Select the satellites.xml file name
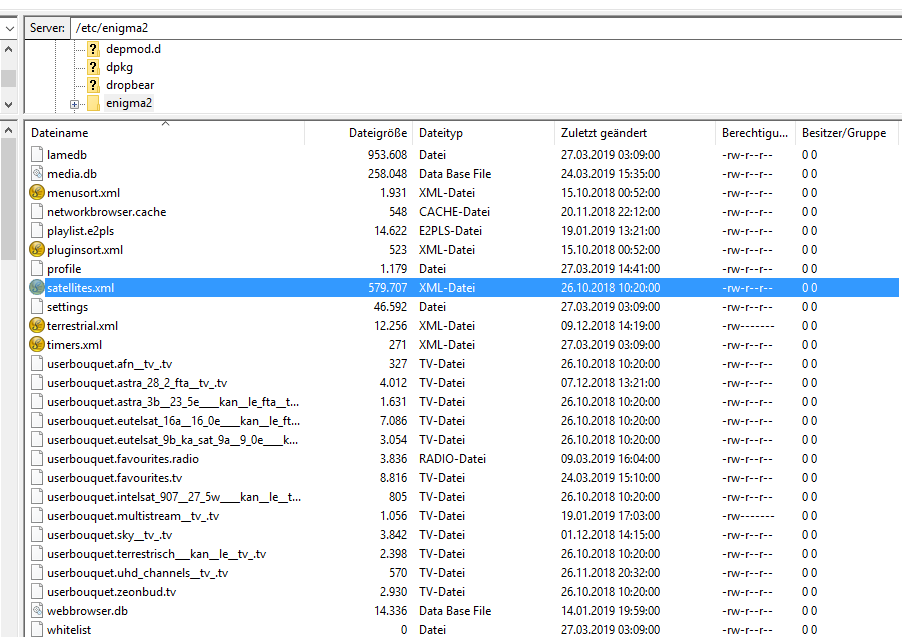This screenshot has height=637, width=902. tap(81, 288)
